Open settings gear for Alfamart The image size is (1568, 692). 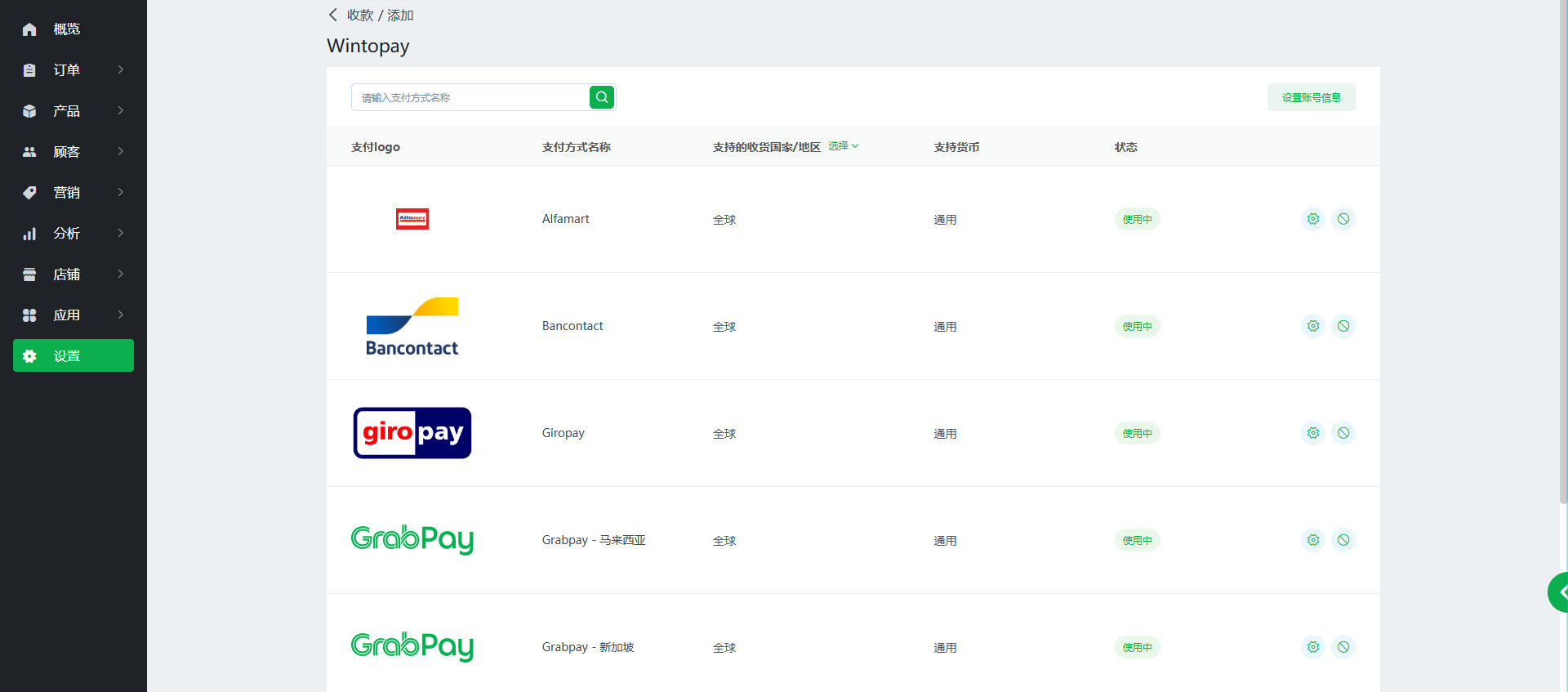1312,219
